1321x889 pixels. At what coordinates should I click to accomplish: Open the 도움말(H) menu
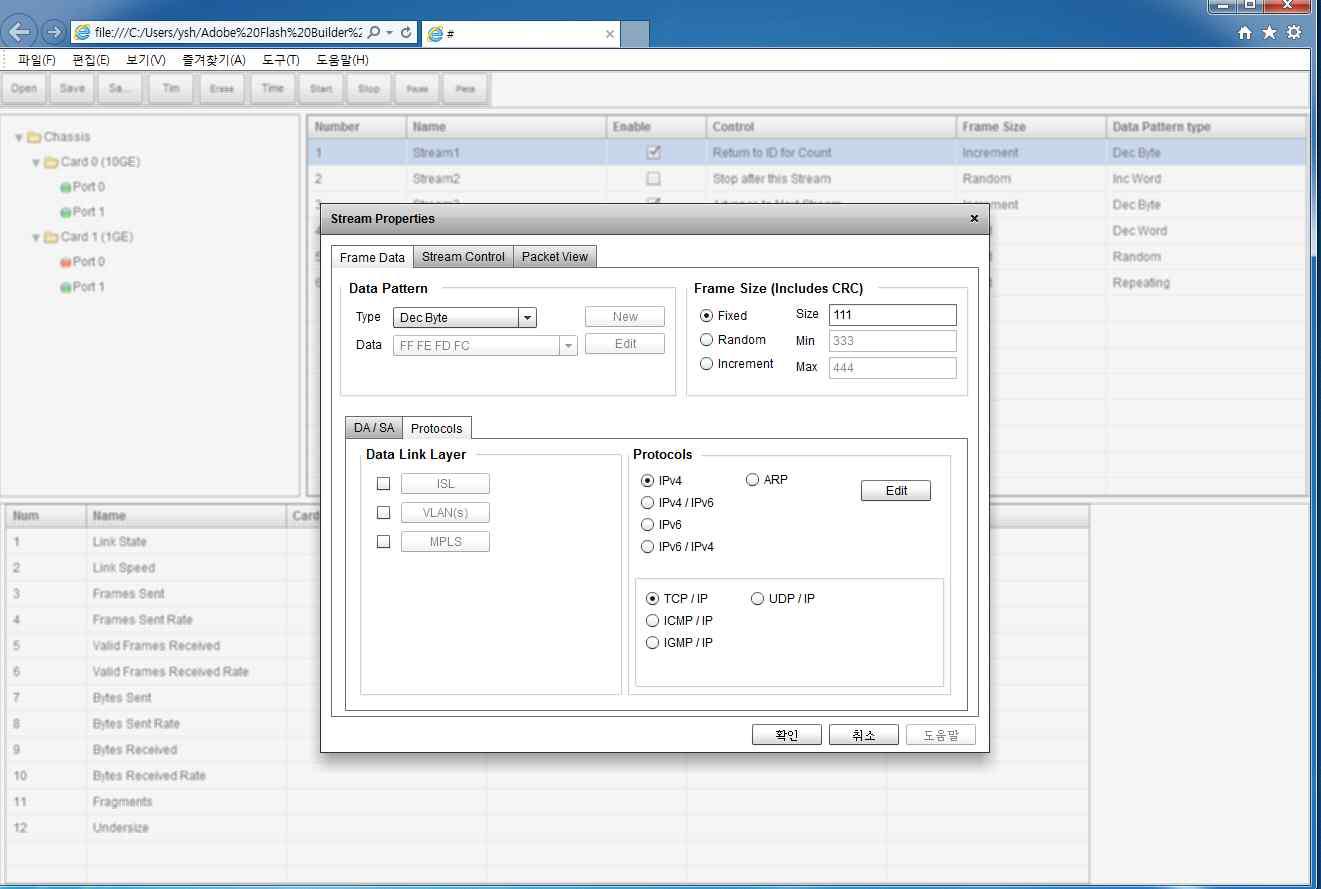pyautogui.click(x=343, y=60)
